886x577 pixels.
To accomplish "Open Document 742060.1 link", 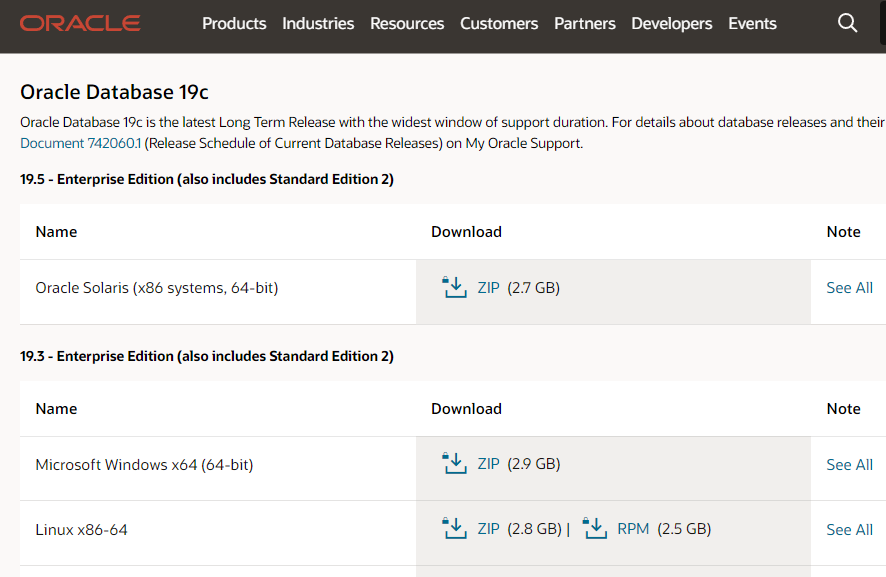I will coord(80,143).
